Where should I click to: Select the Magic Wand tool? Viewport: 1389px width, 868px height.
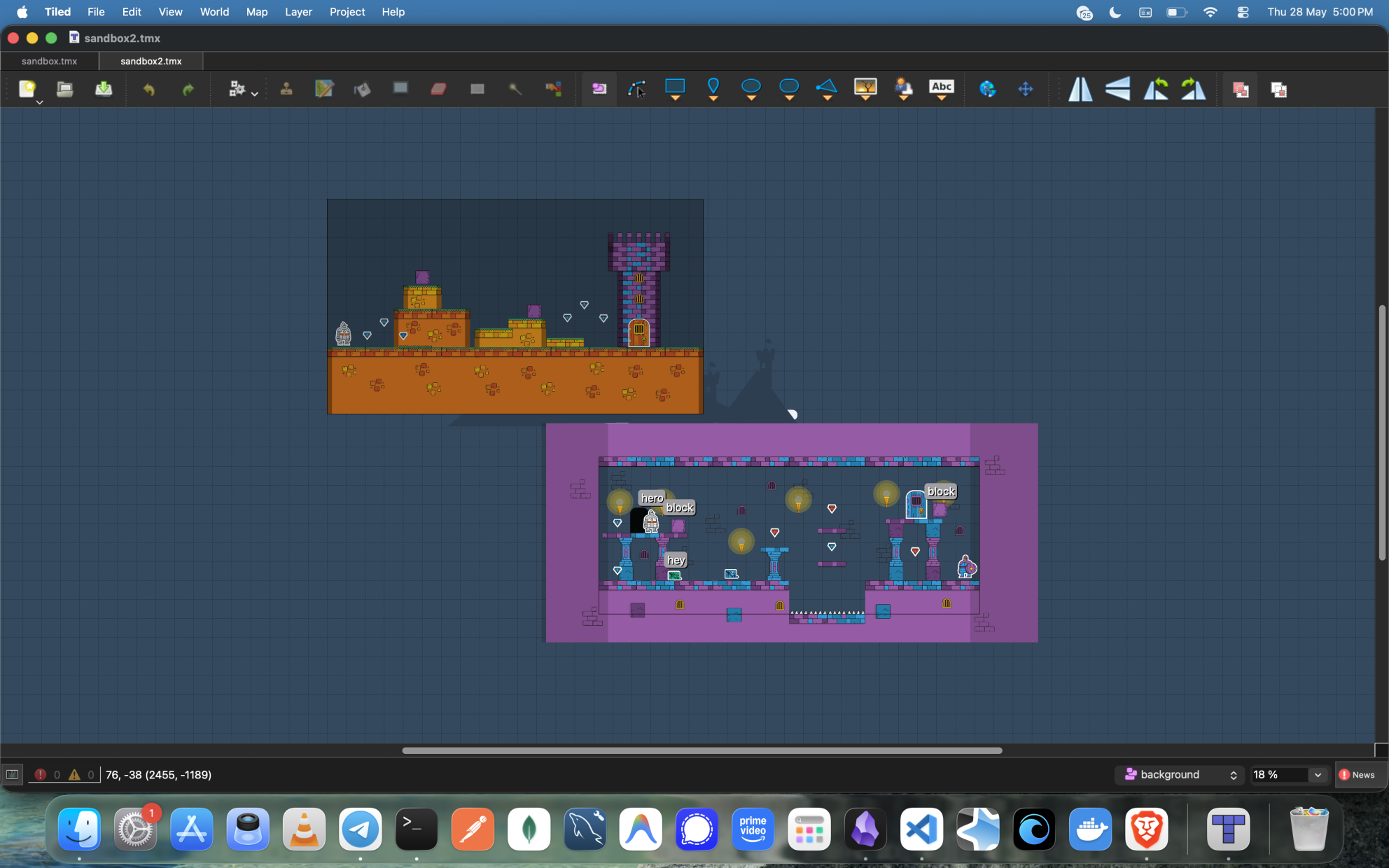(x=515, y=89)
